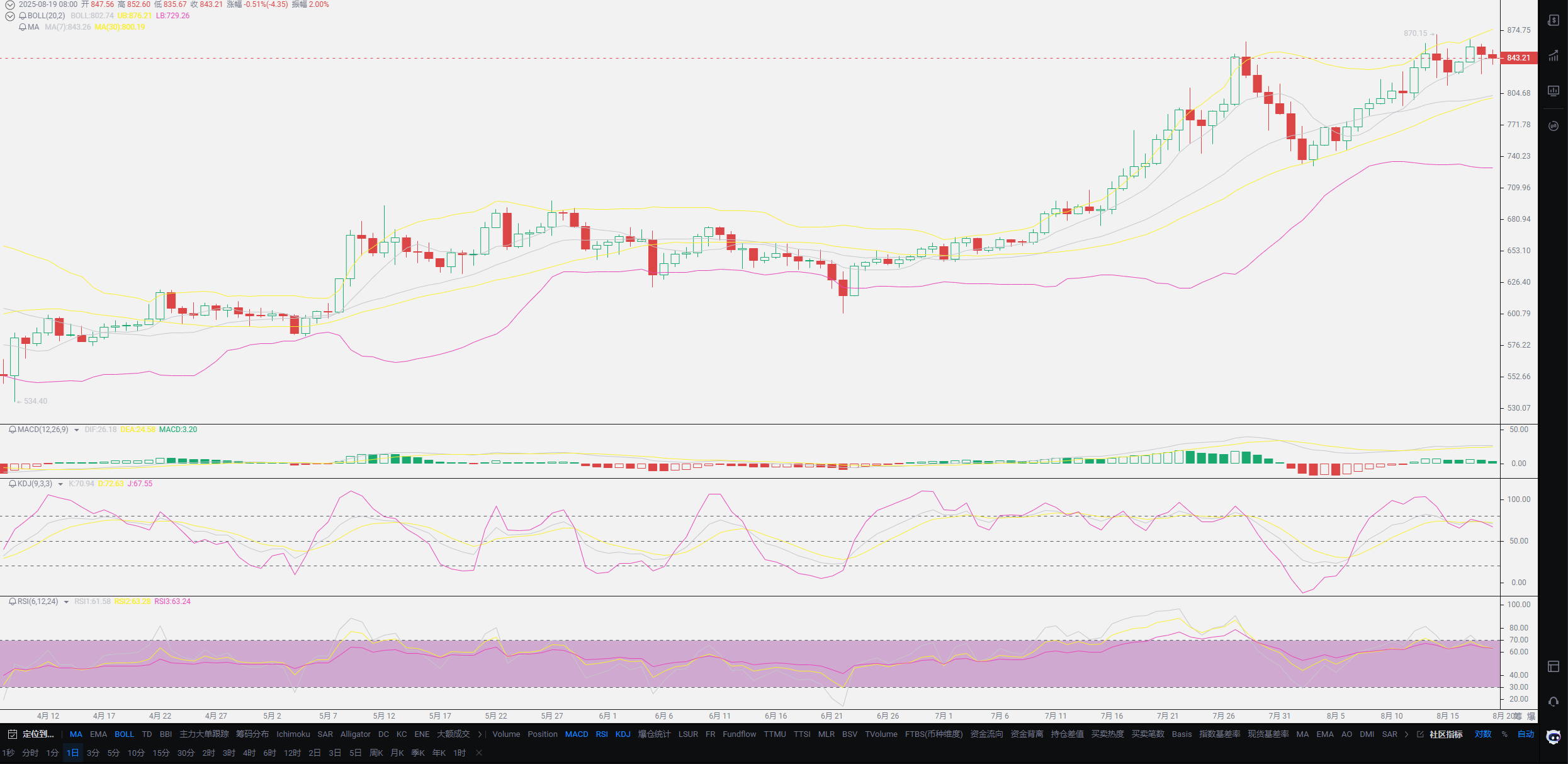Click the 7月 1 date on time axis
The width and height of the screenshot is (1568, 764).
point(944,716)
